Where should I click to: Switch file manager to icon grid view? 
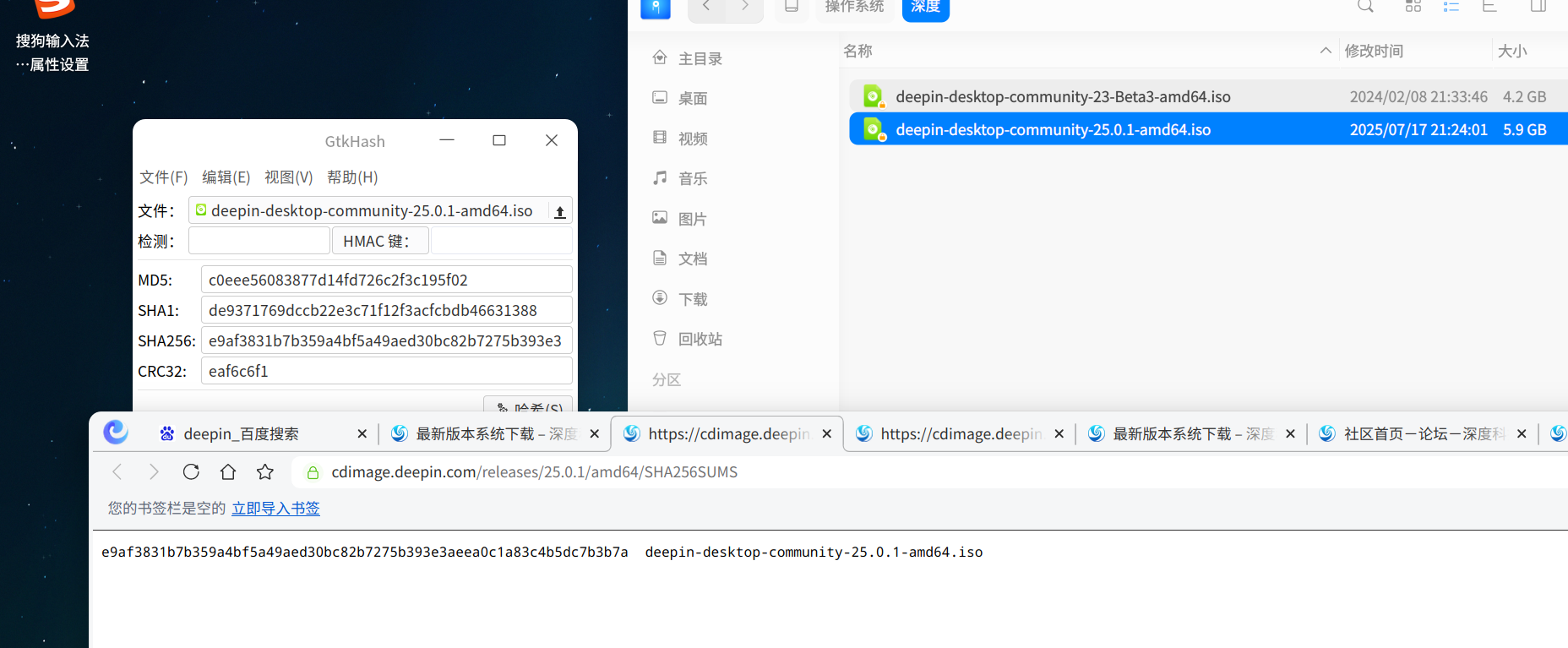[1413, 6]
